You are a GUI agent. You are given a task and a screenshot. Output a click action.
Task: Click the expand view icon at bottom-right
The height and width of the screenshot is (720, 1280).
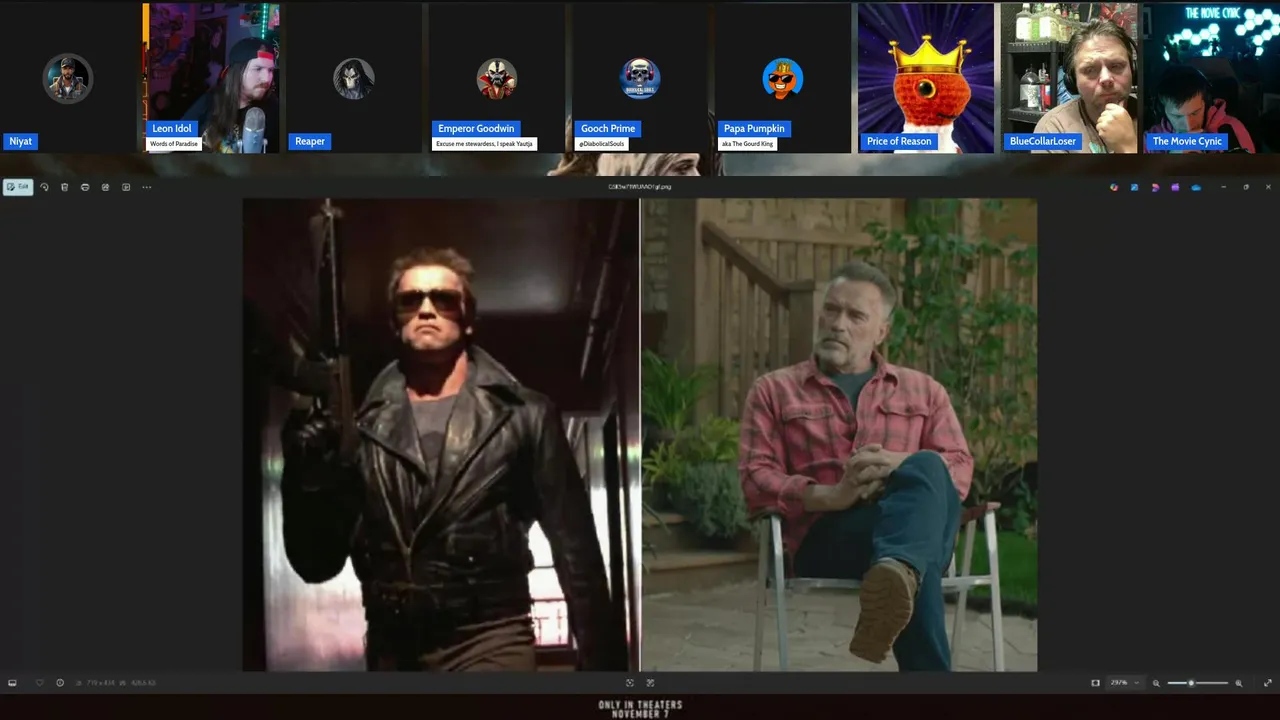(x=1268, y=683)
